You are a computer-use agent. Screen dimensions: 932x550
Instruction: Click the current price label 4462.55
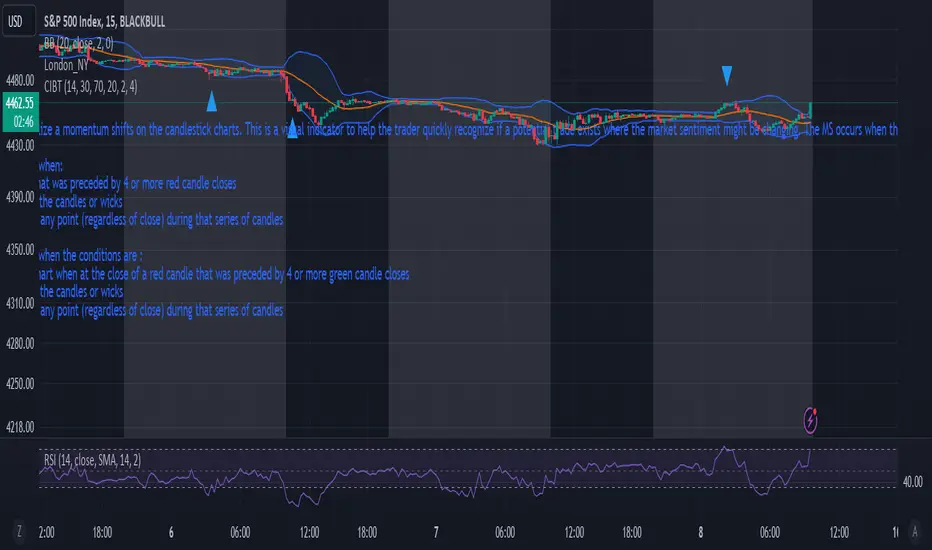click(20, 103)
